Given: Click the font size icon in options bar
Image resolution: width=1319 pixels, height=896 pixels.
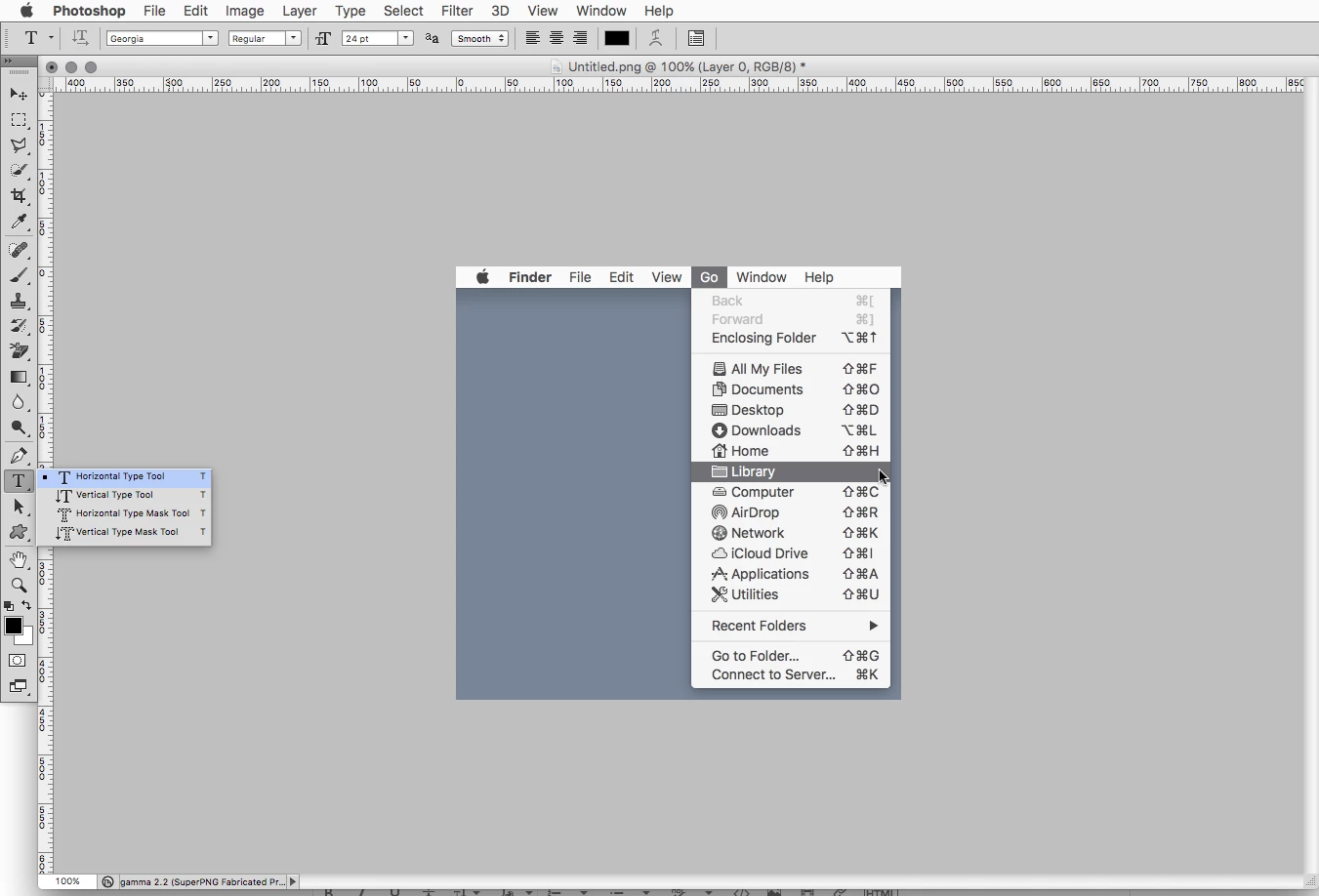Looking at the screenshot, I should (323, 38).
